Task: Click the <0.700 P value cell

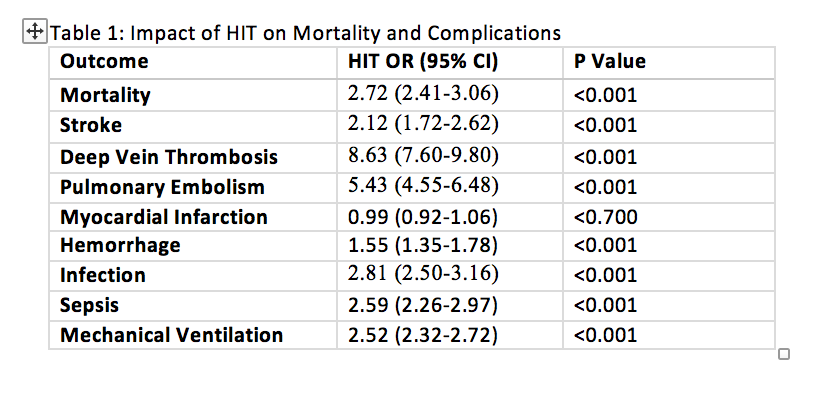Action: tap(669, 217)
